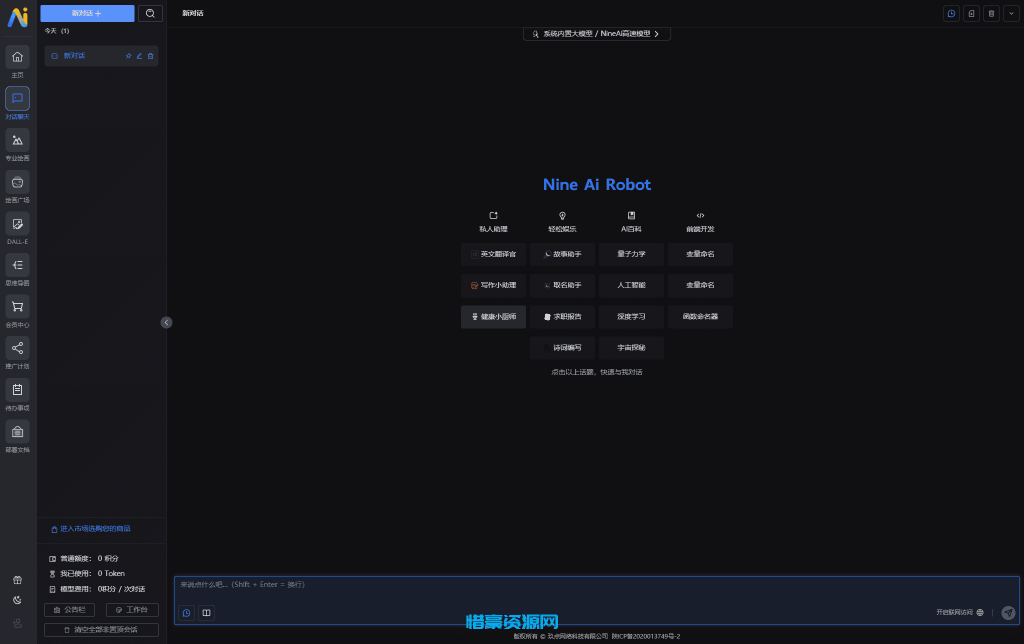1024x644 pixels.
Task: Click the trash icon to clear chat history
Action: click(991, 13)
